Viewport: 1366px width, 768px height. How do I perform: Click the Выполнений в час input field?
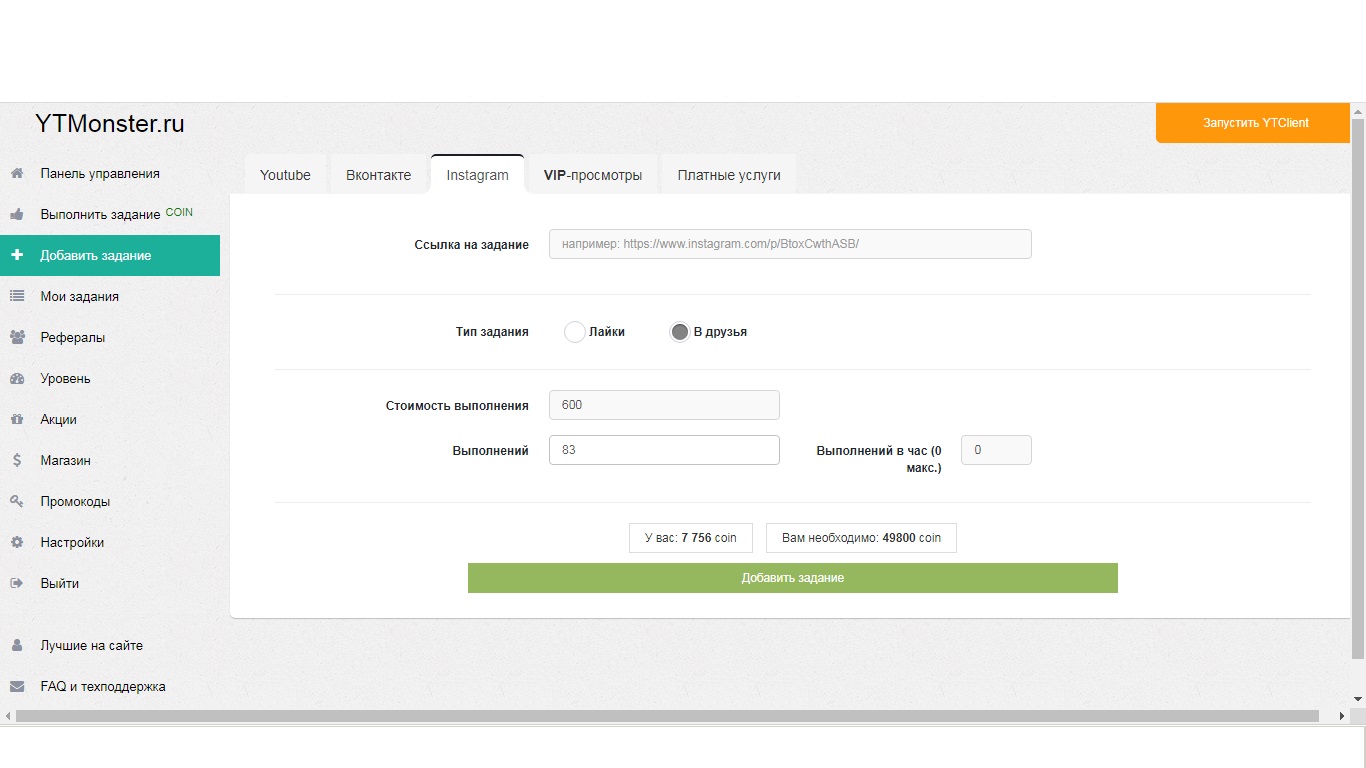click(x=996, y=450)
